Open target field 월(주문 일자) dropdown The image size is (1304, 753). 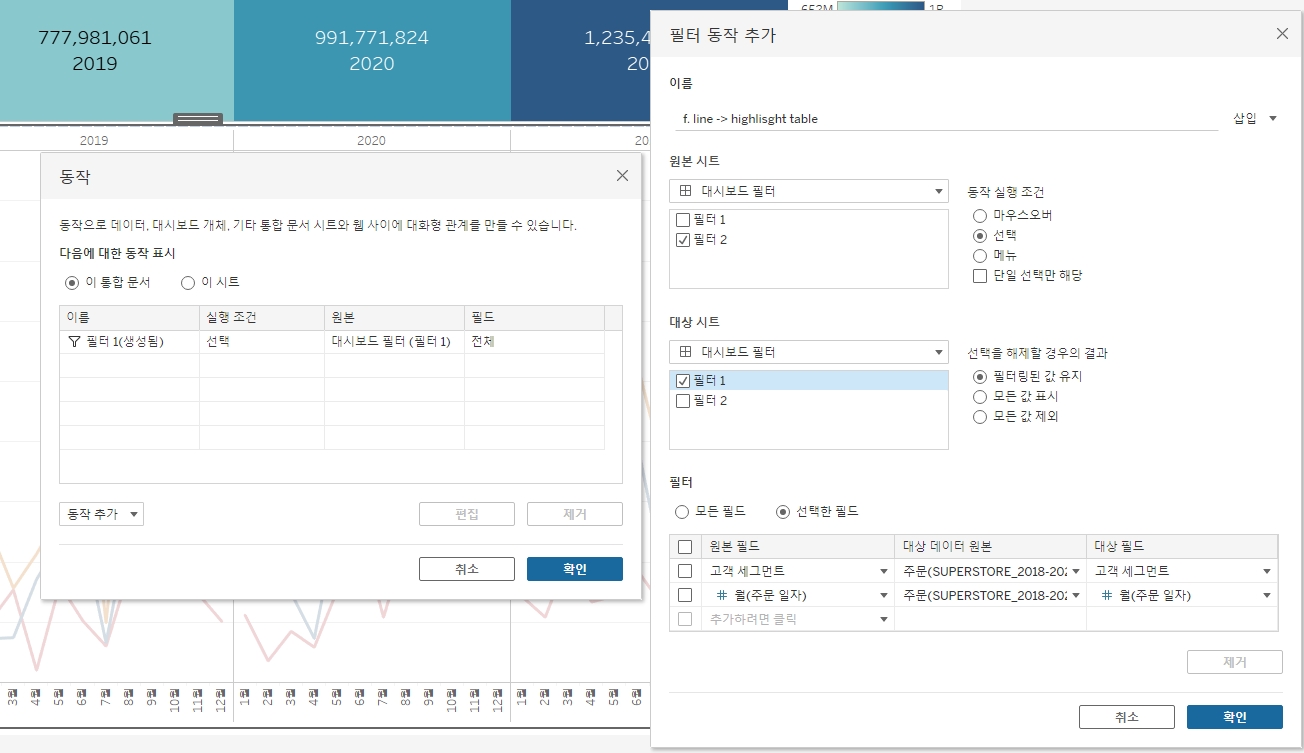[x=1267, y=595]
